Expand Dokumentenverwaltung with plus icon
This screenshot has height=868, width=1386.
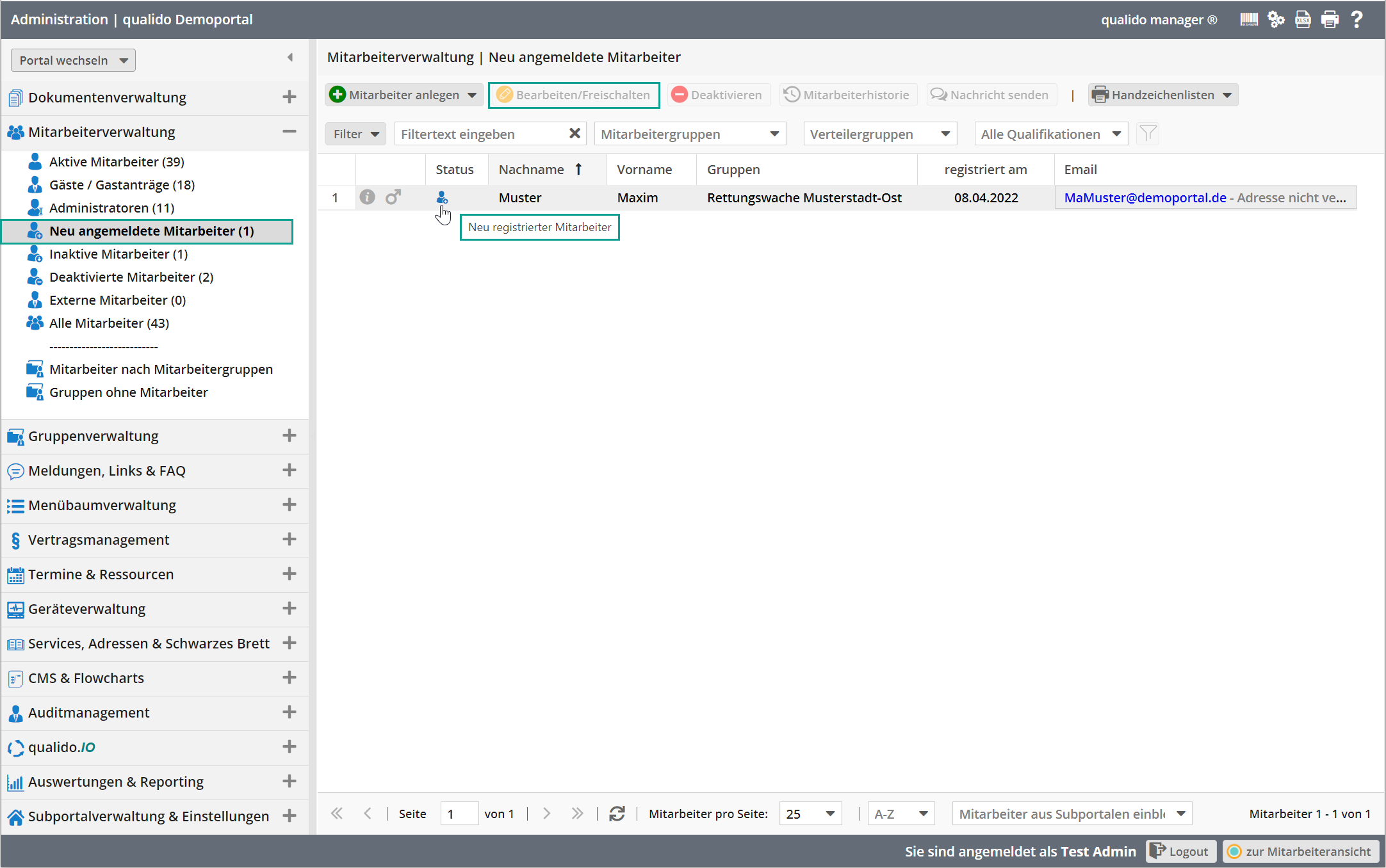tap(289, 97)
